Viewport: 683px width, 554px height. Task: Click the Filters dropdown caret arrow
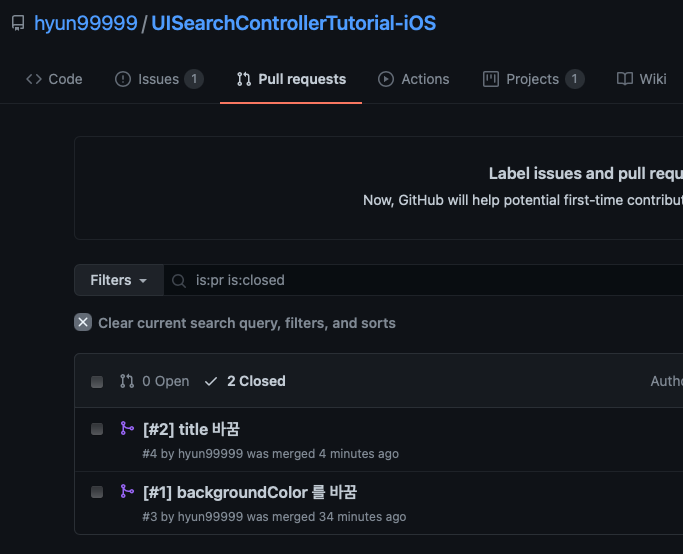[143, 281]
